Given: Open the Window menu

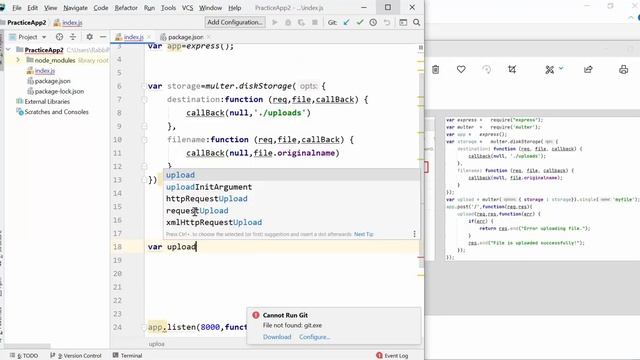Looking at the screenshot, I should tap(210, 8).
